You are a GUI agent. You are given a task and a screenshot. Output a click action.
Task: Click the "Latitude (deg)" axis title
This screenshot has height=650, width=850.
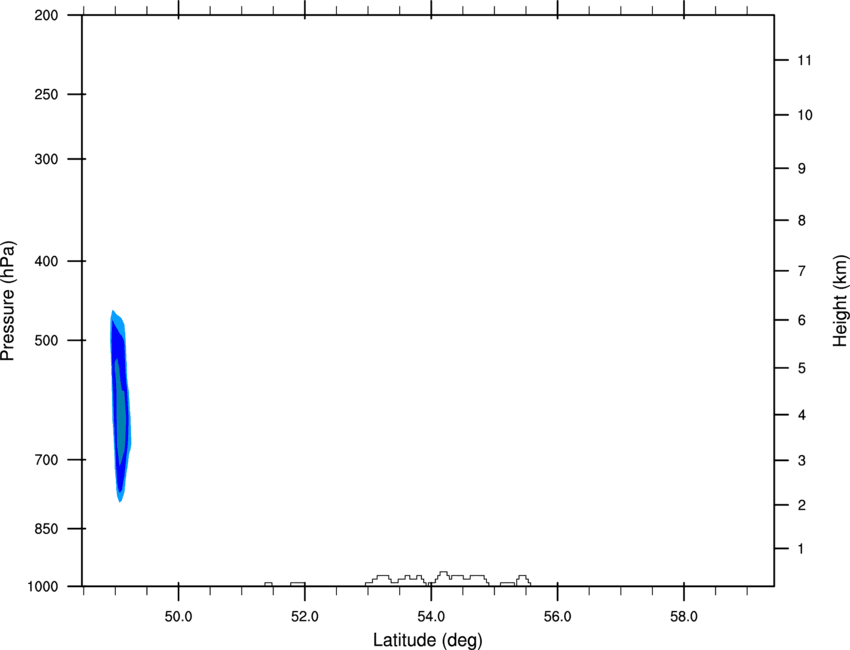coord(427,640)
